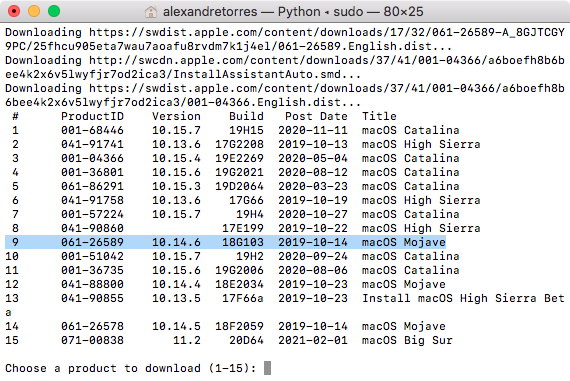Click the 'Post Date' column header

[x=316, y=116]
